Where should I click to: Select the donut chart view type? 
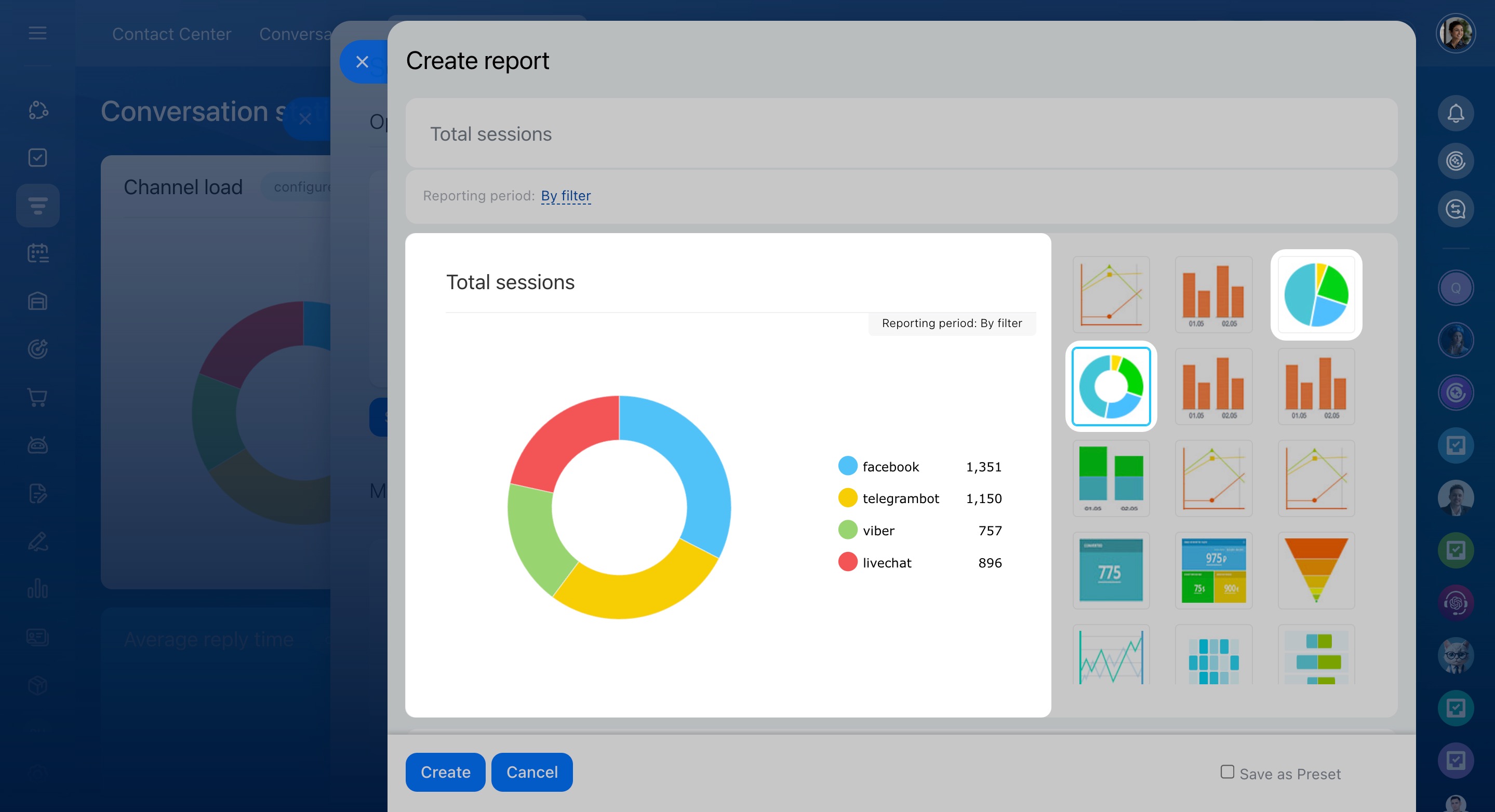point(1111,386)
